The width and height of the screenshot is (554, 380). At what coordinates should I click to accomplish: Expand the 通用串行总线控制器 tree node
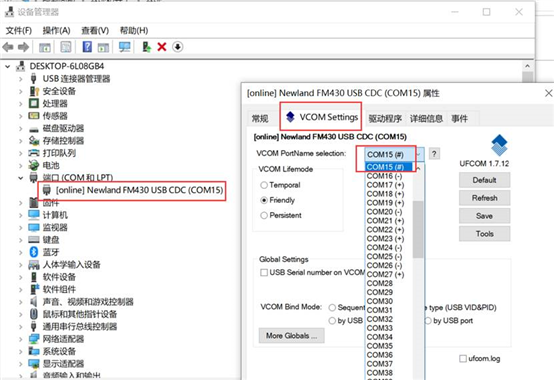tap(20, 327)
